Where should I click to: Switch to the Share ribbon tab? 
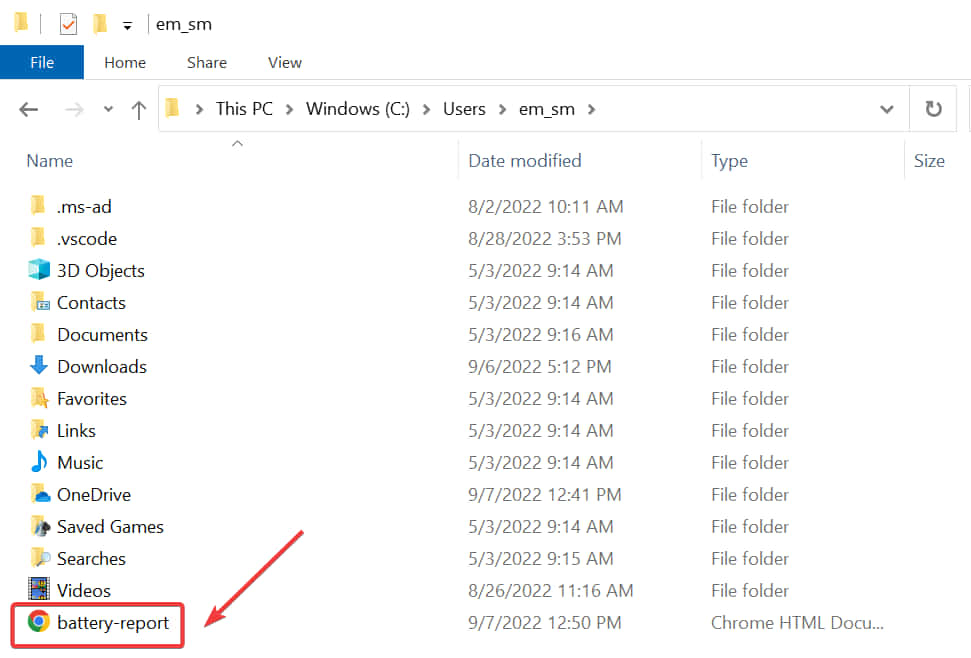click(207, 63)
